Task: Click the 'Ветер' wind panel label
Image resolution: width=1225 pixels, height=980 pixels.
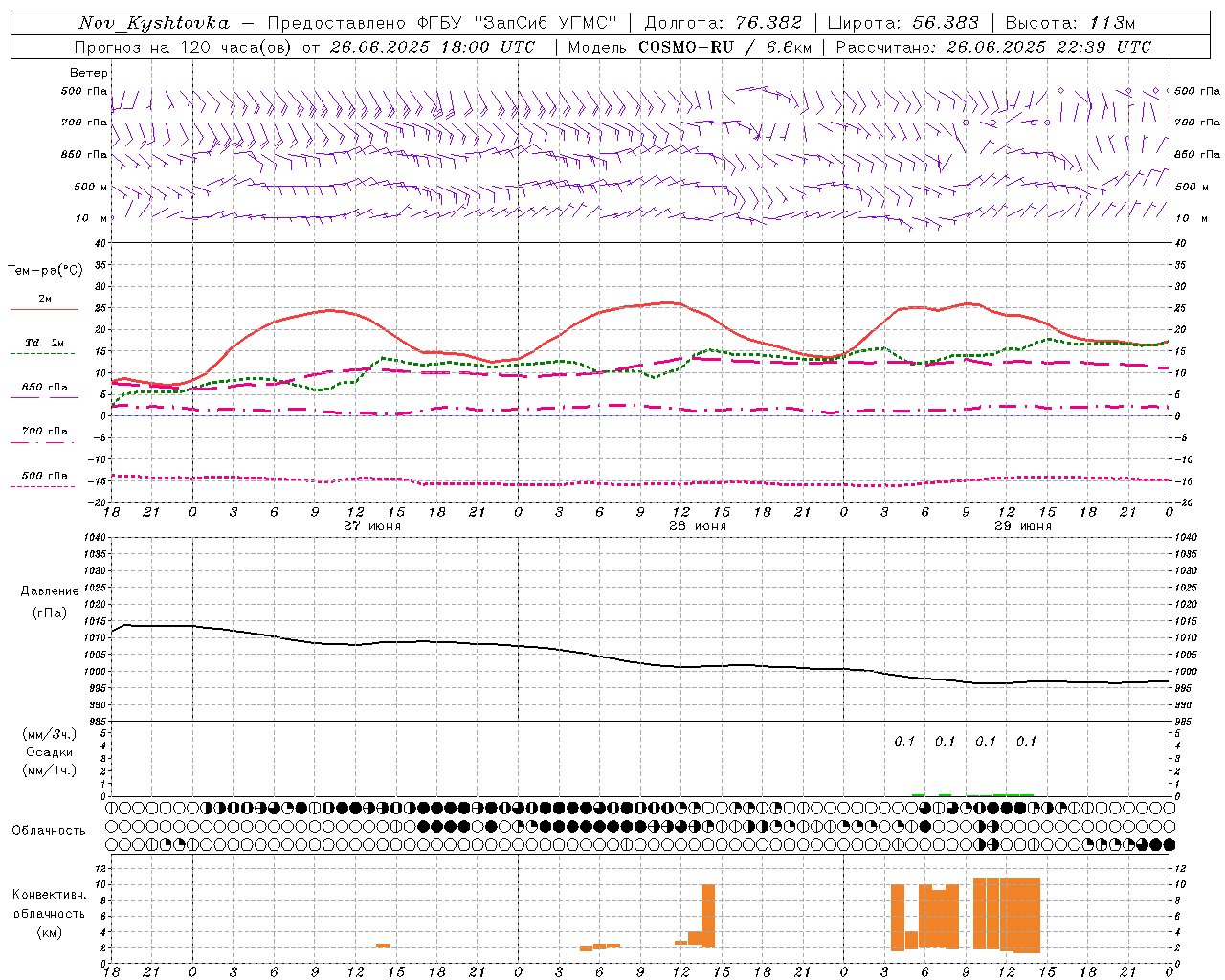Action: tap(89, 73)
